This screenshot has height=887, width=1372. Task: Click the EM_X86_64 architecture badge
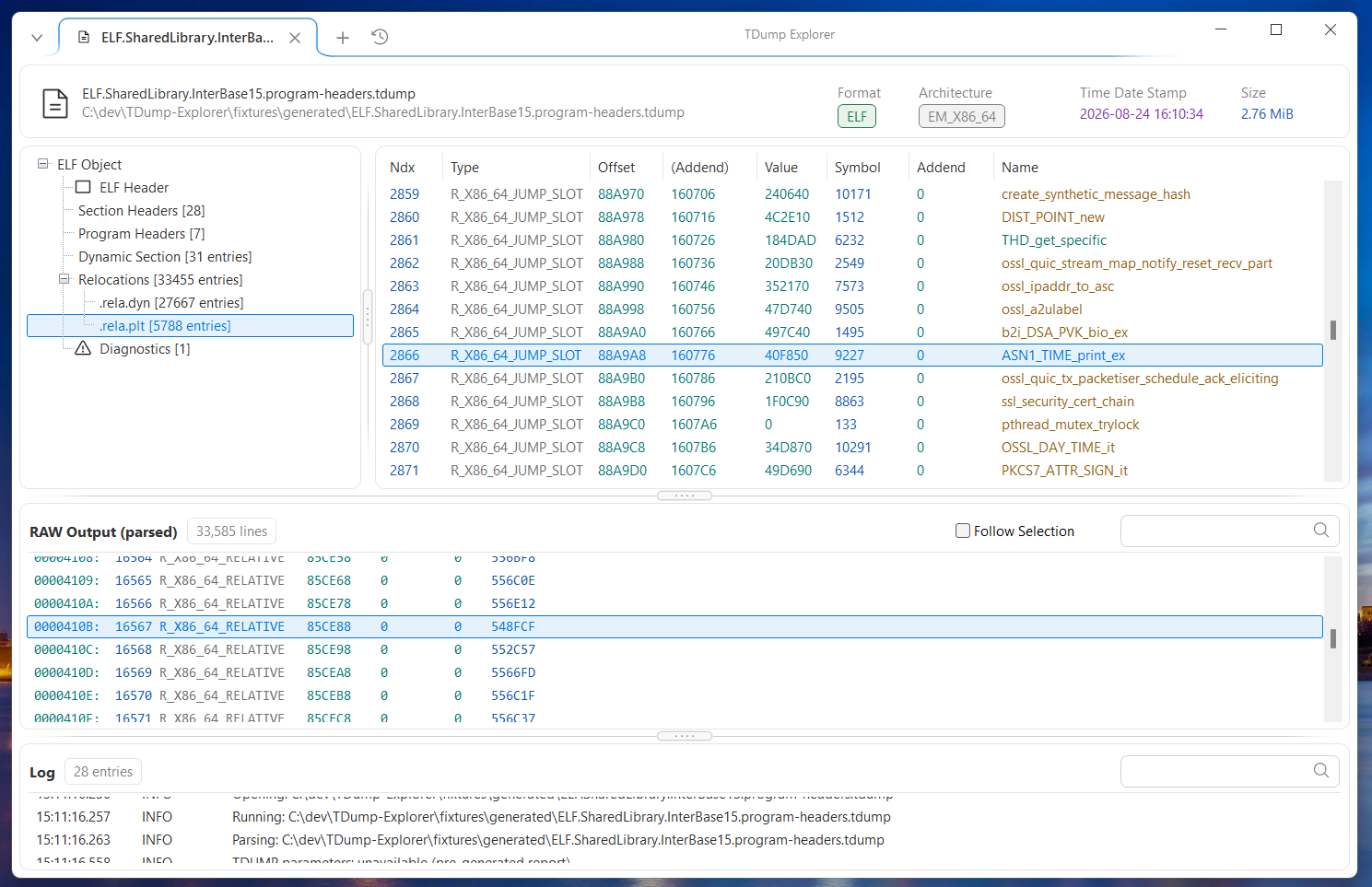(x=962, y=117)
